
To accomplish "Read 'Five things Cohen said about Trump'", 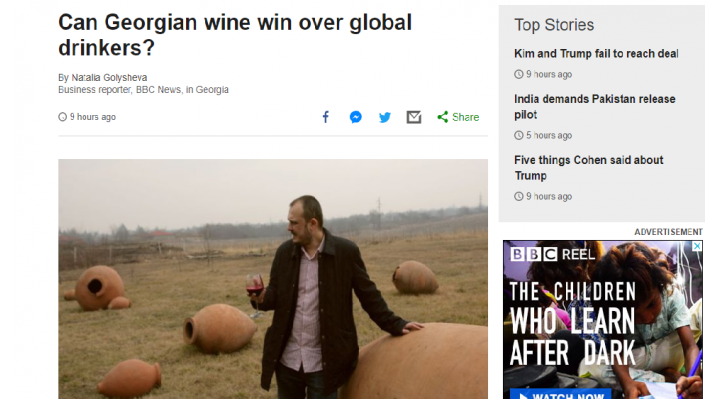I will 588,168.
